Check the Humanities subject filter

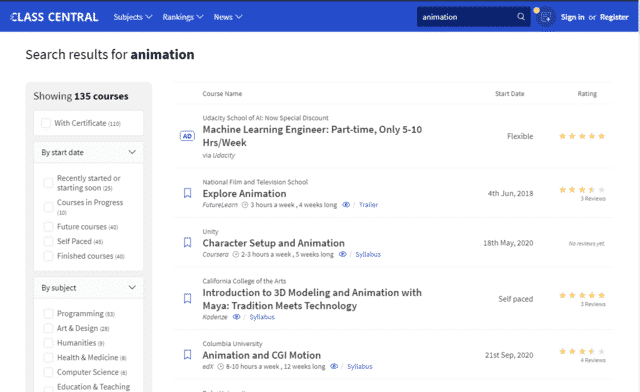49,343
